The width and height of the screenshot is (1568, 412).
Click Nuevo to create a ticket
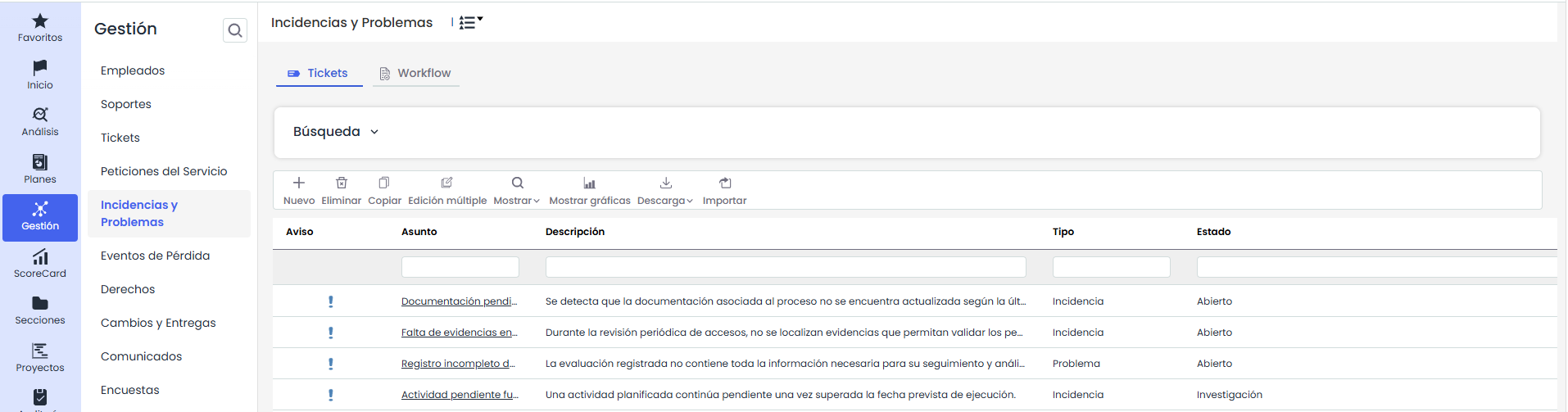(x=299, y=191)
